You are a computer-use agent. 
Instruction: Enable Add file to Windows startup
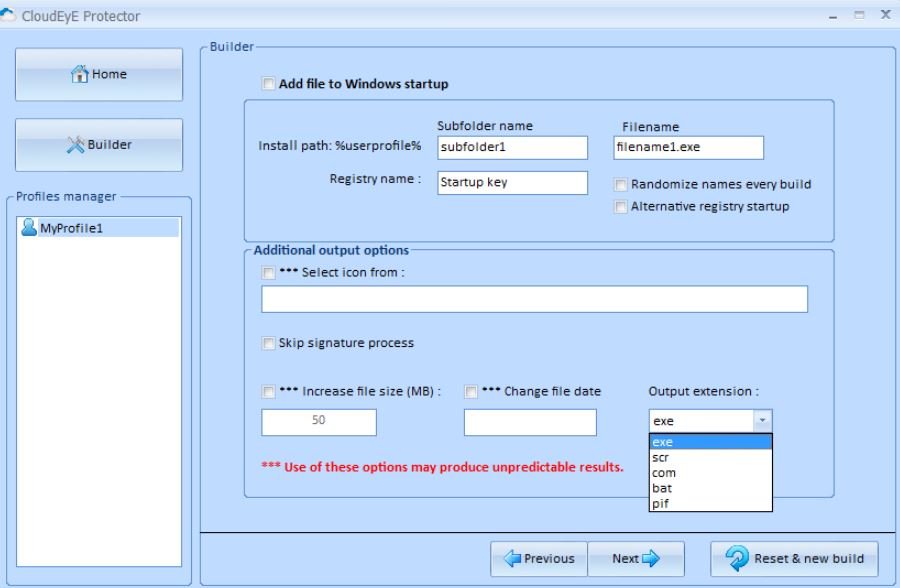pos(268,84)
